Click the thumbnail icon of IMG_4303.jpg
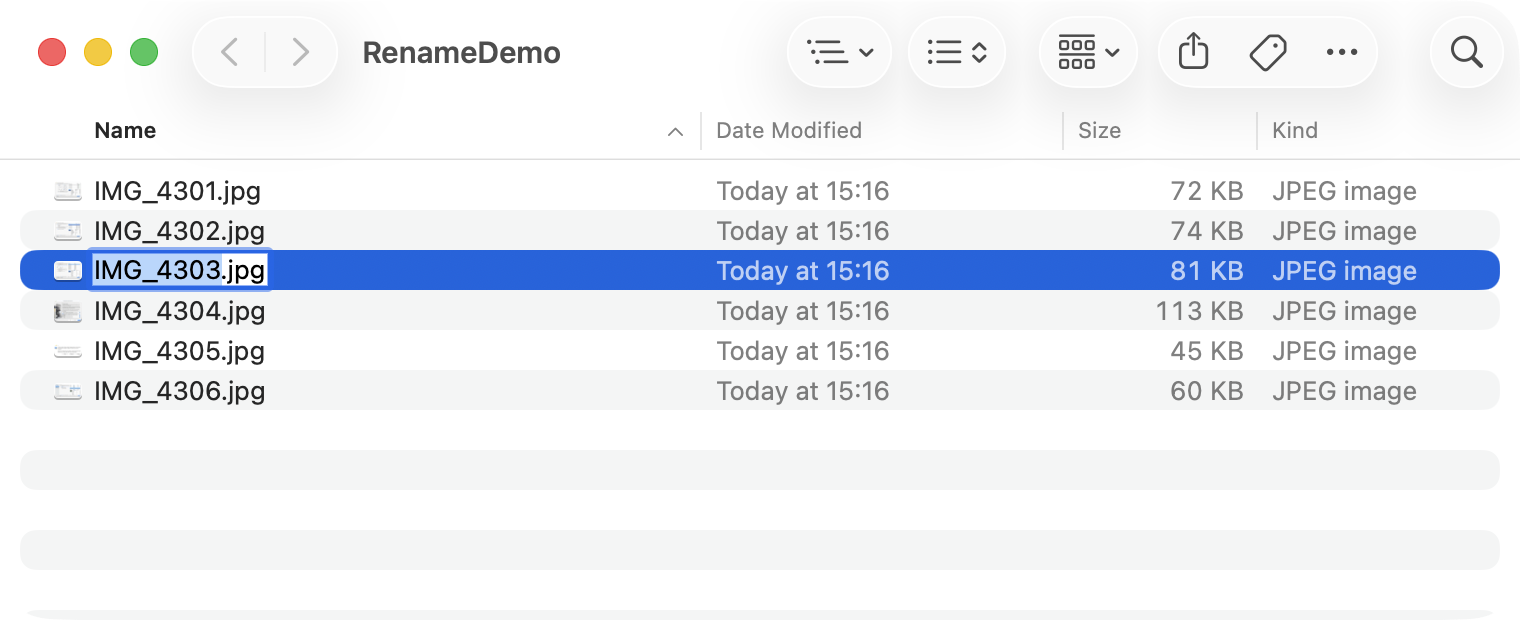The image size is (1520, 620). coord(68,271)
